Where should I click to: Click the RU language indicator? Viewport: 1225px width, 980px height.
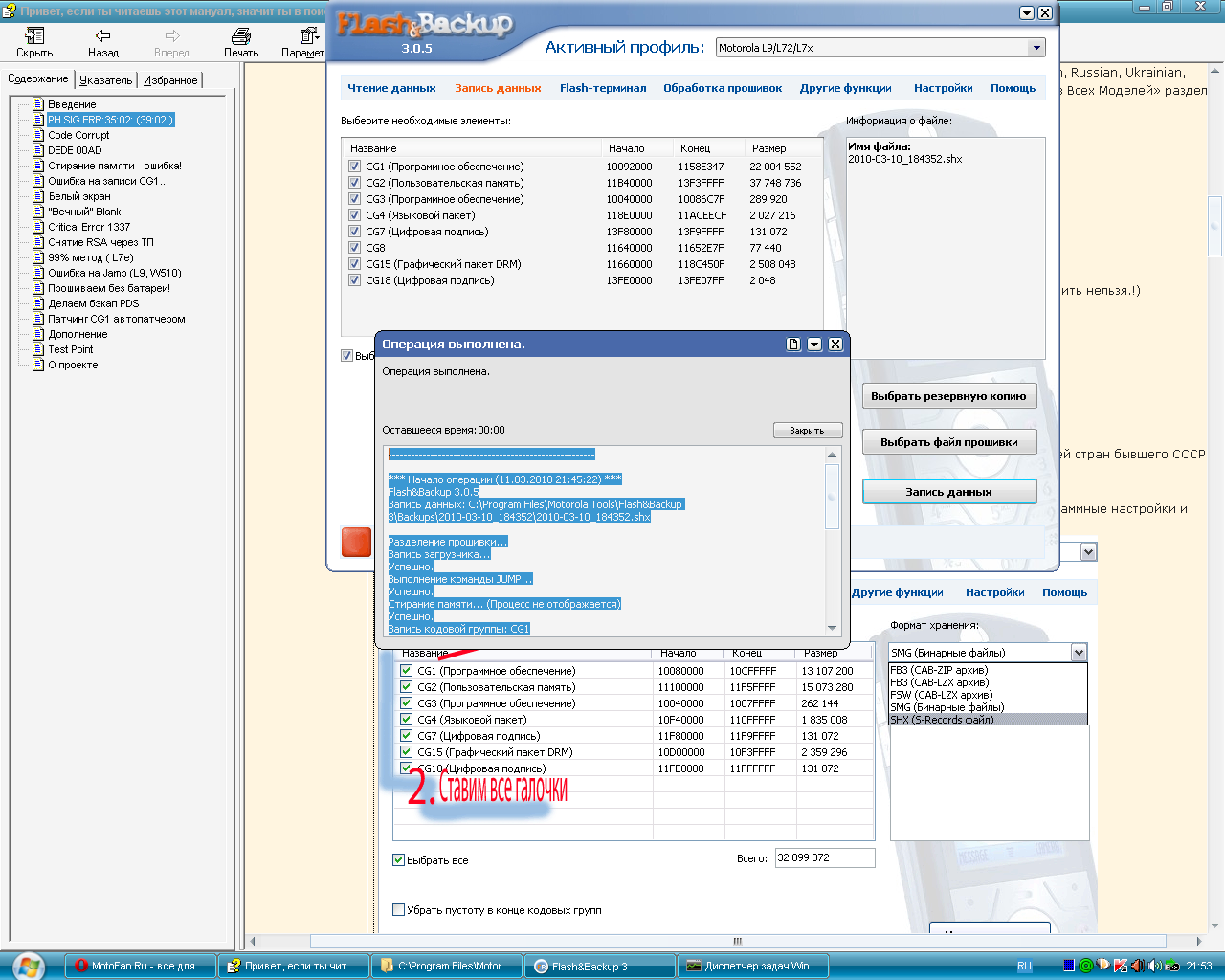click(x=1024, y=967)
